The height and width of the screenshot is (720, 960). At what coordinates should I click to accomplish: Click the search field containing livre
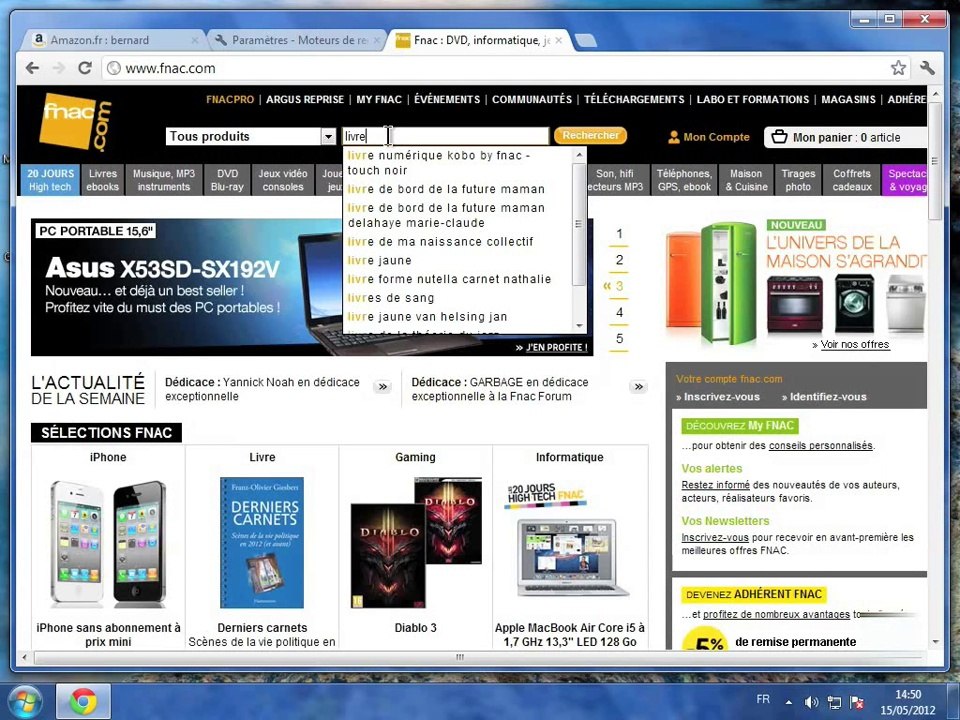point(445,136)
